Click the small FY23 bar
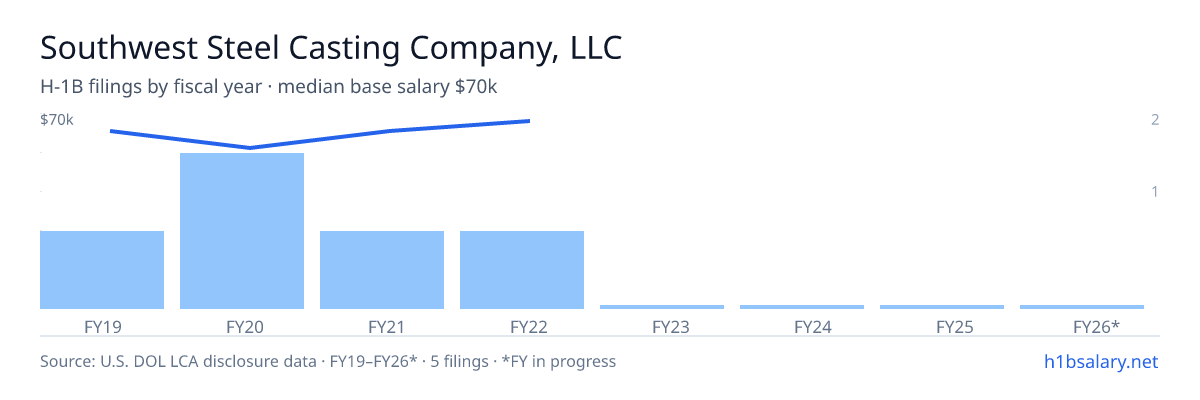Viewport: 1200px width, 400px height. pyautogui.click(x=662, y=307)
